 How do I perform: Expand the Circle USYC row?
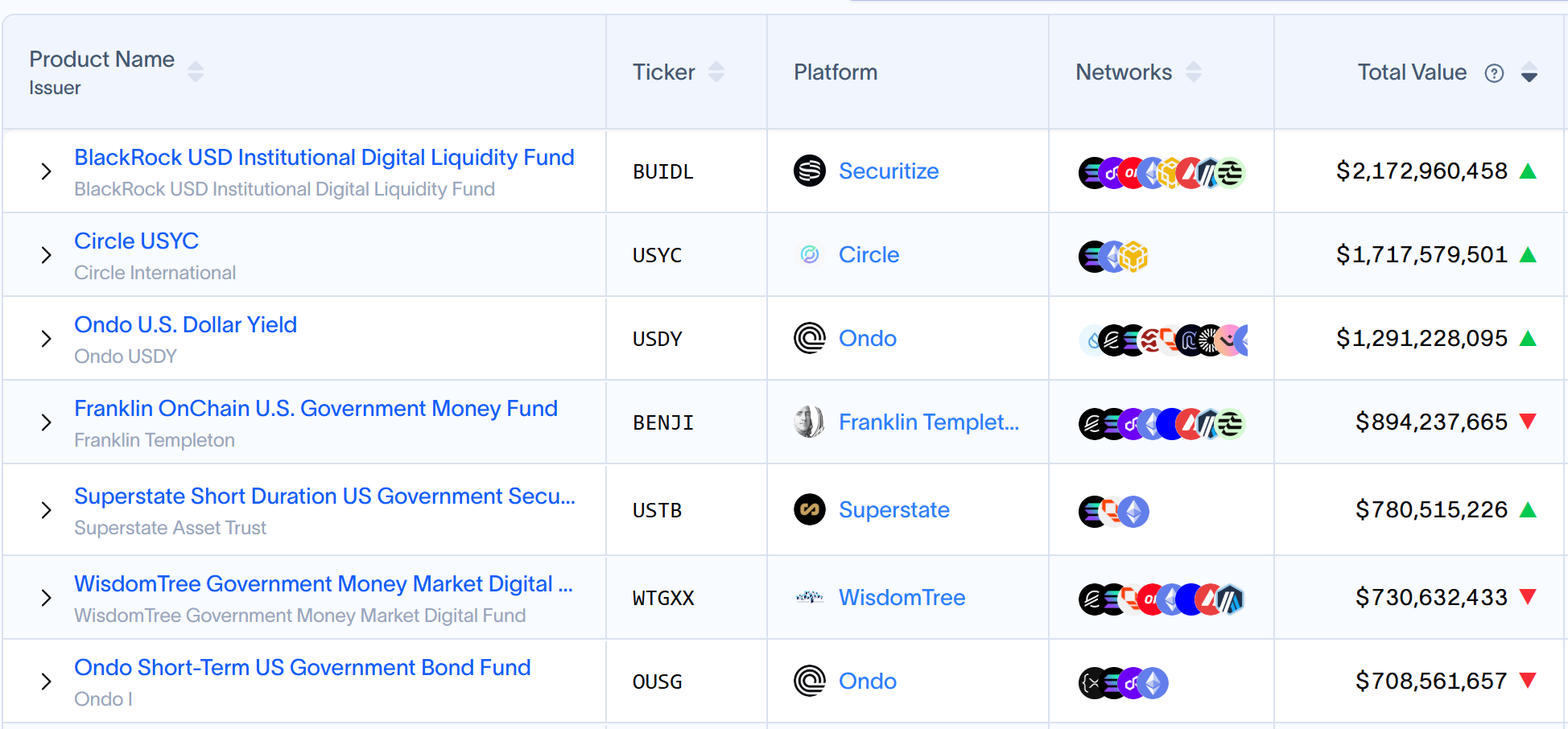point(46,255)
